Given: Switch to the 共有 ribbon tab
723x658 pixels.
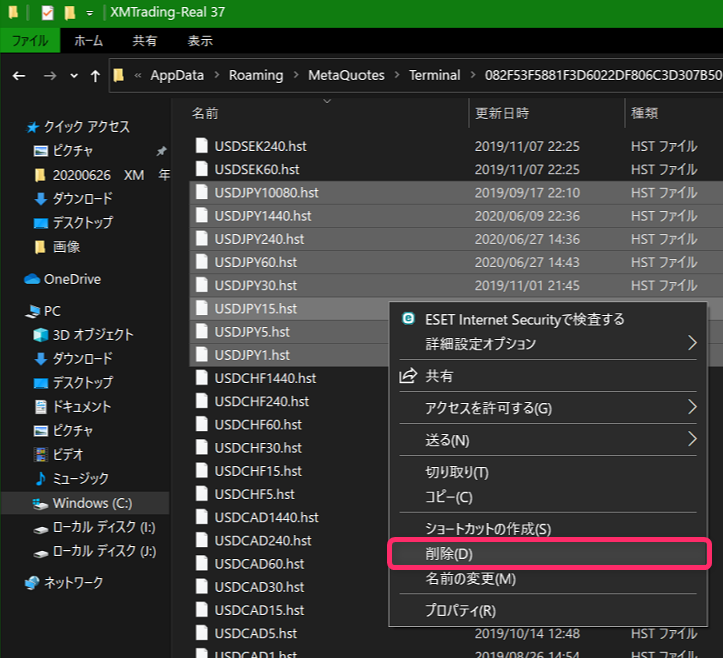Looking at the screenshot, I should [145, 41].
